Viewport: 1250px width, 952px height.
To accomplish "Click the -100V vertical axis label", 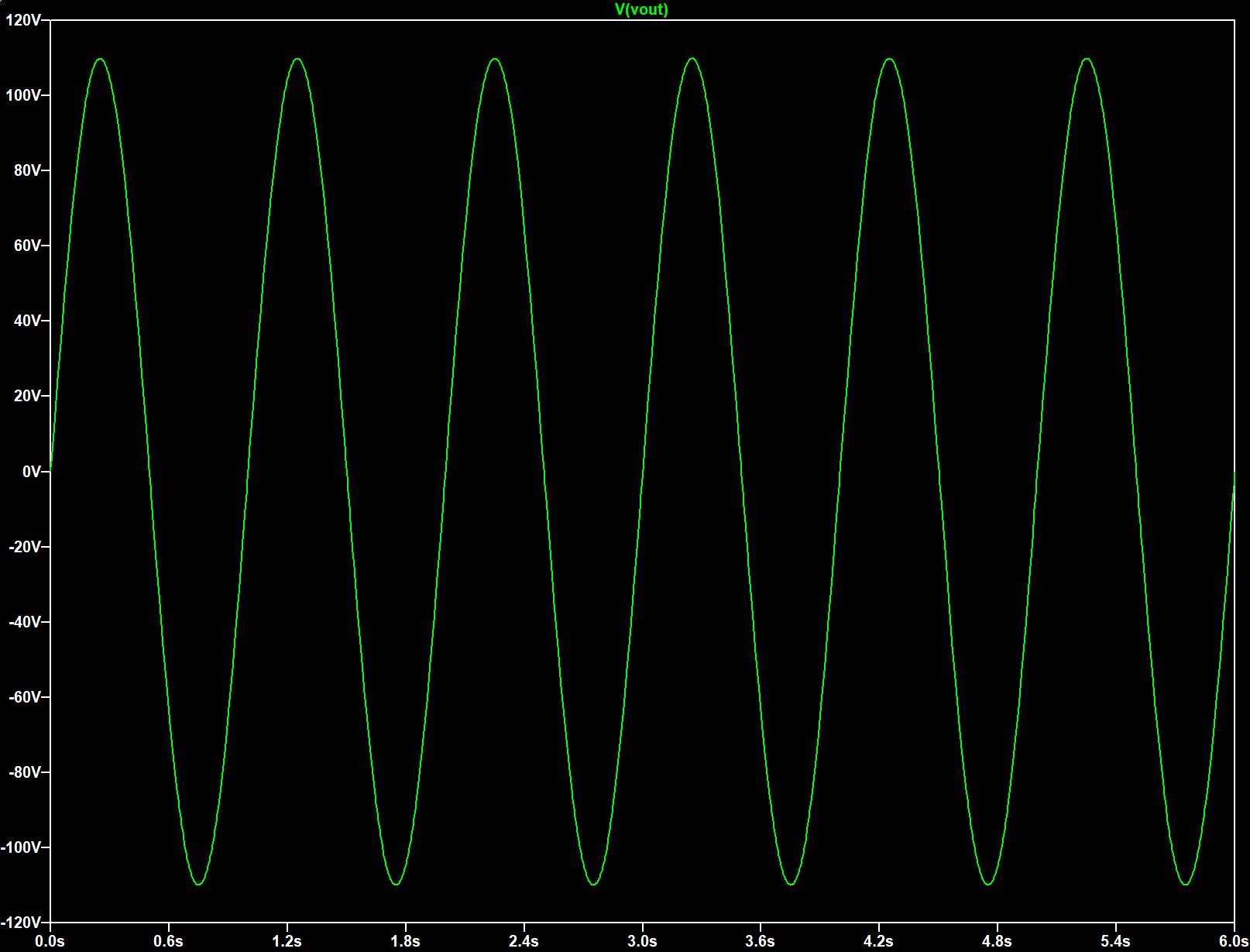I will (22, 847).
